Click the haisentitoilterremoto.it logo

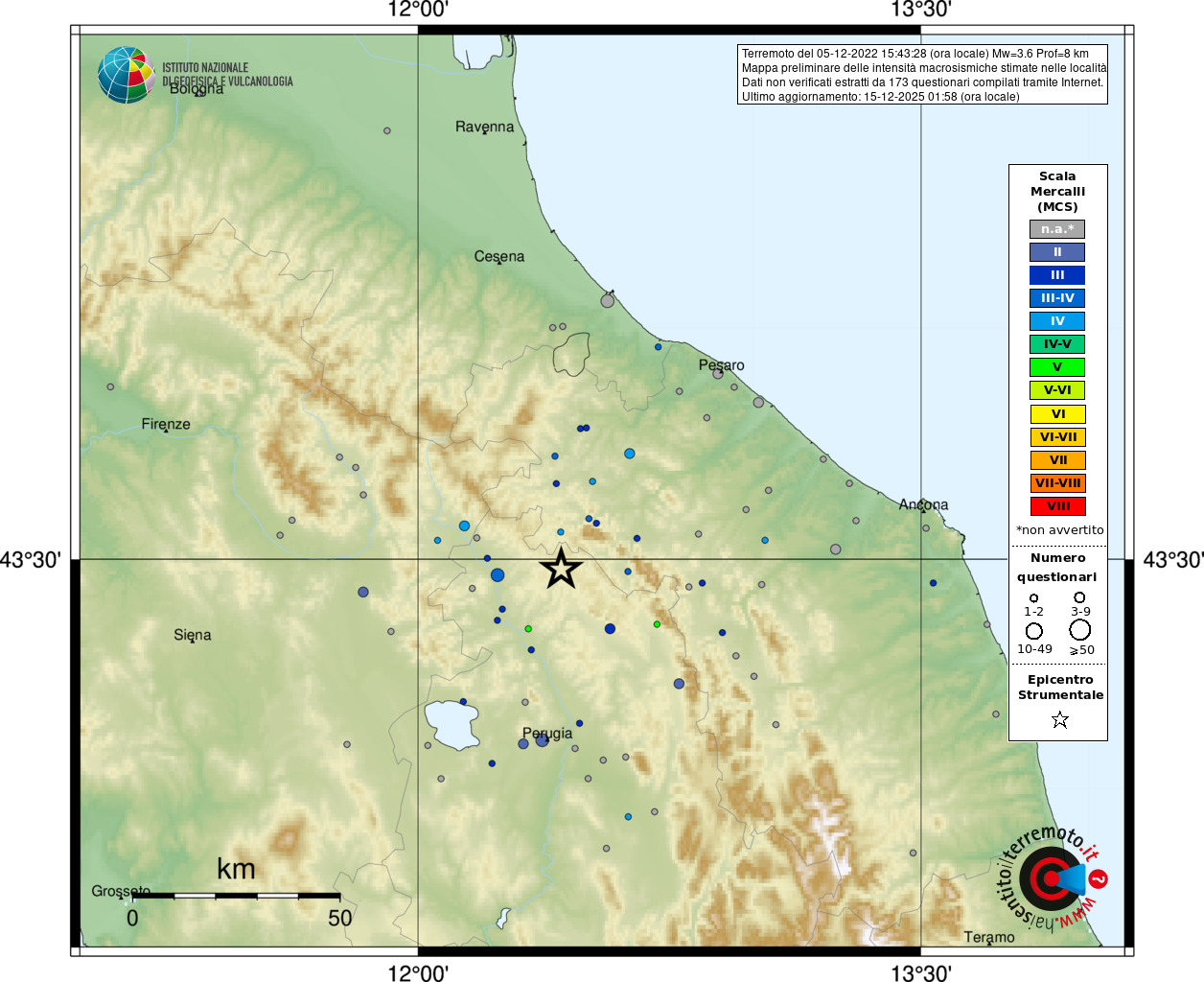tap(1052, 877)
